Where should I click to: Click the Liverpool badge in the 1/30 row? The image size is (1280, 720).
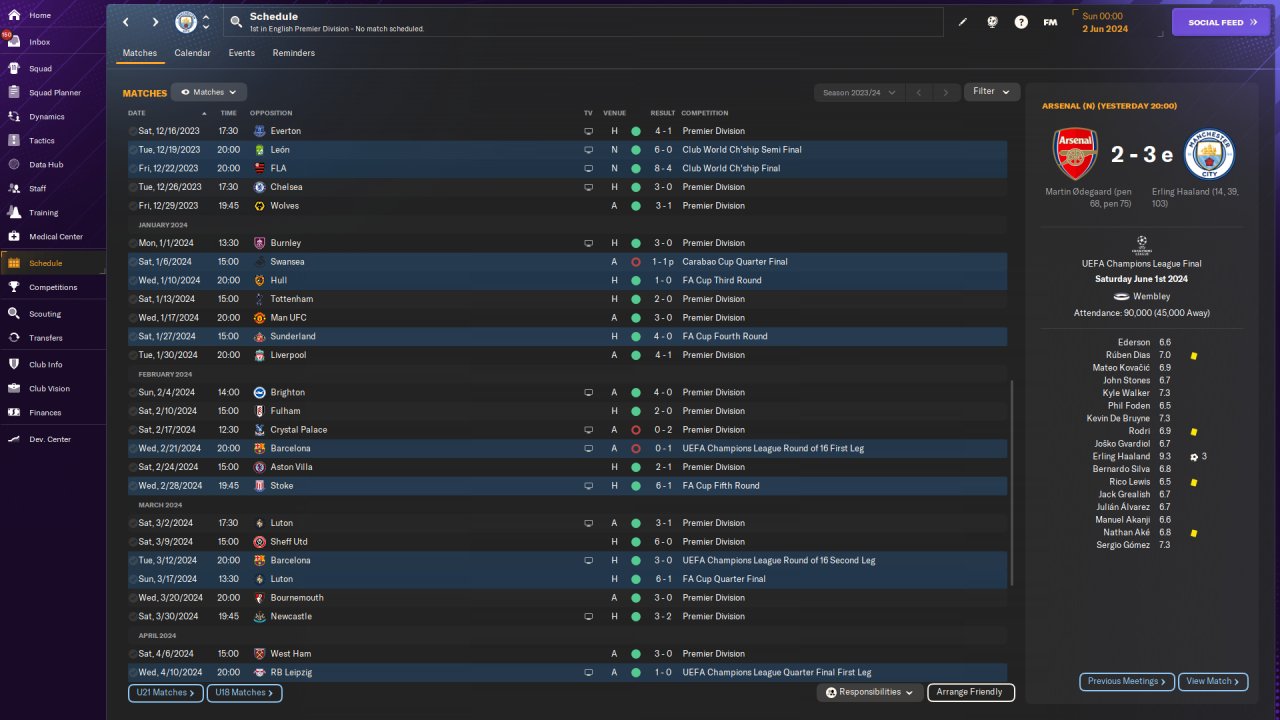(x=259, y=355)
